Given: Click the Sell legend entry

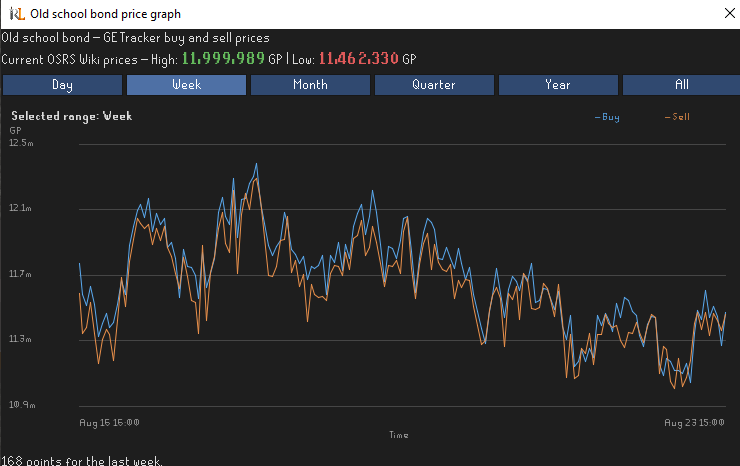Looking at the screenshot, I should [x=677, y=116].
